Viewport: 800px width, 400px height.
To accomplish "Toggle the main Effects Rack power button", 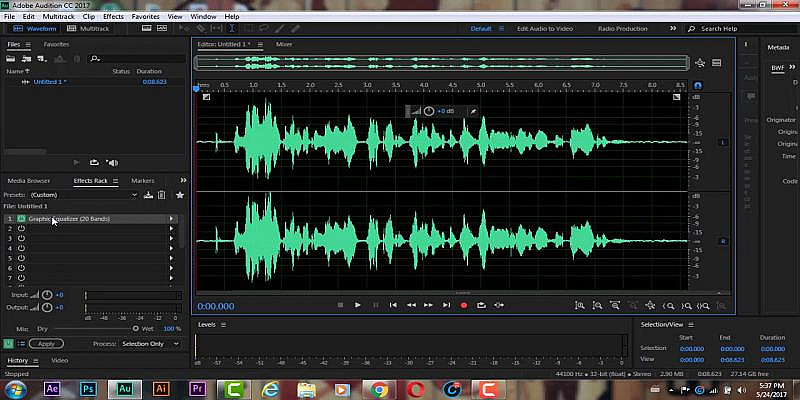I will point(9,343).
